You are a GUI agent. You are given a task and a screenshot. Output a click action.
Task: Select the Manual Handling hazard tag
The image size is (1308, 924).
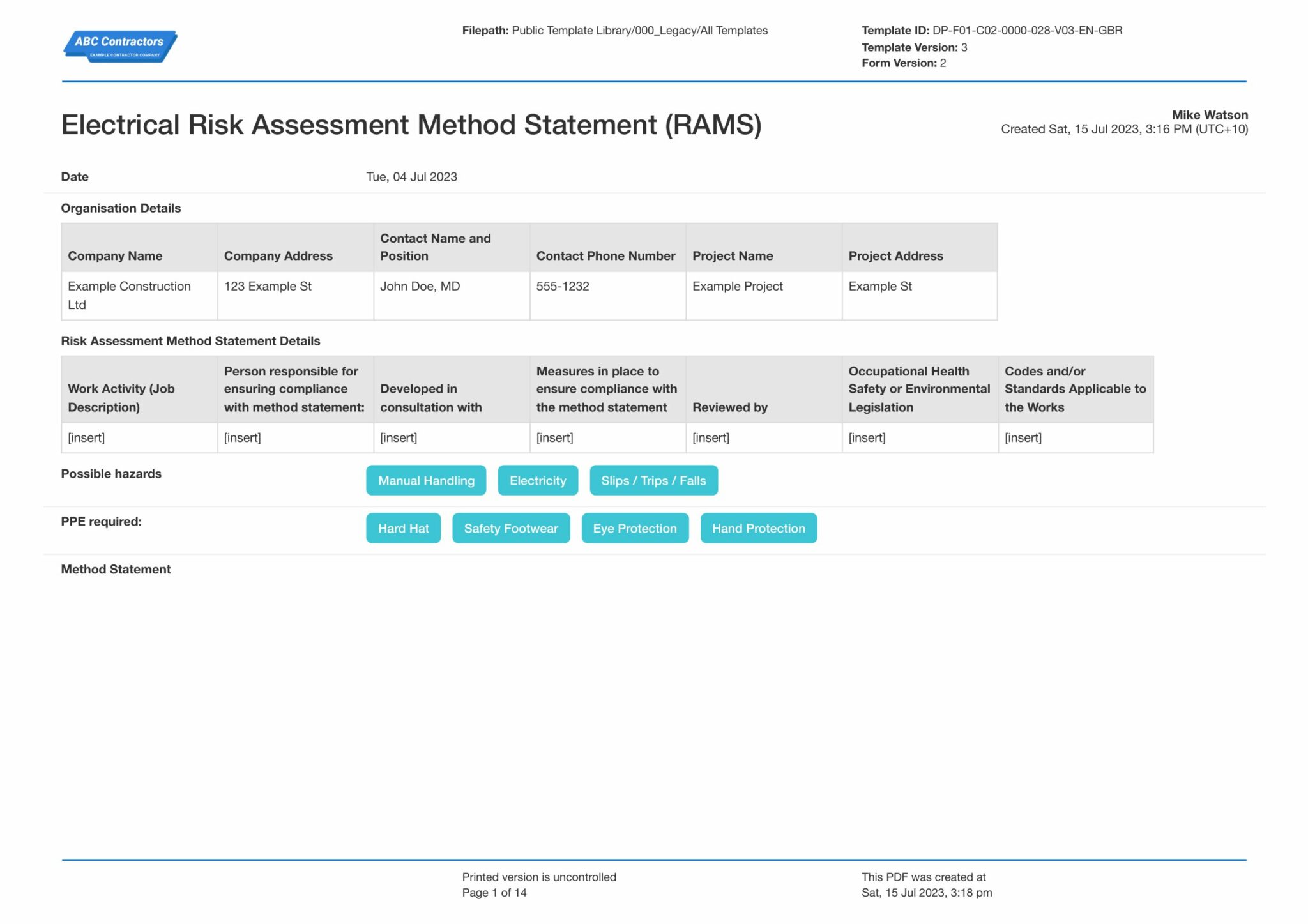(x=426, y=480)
